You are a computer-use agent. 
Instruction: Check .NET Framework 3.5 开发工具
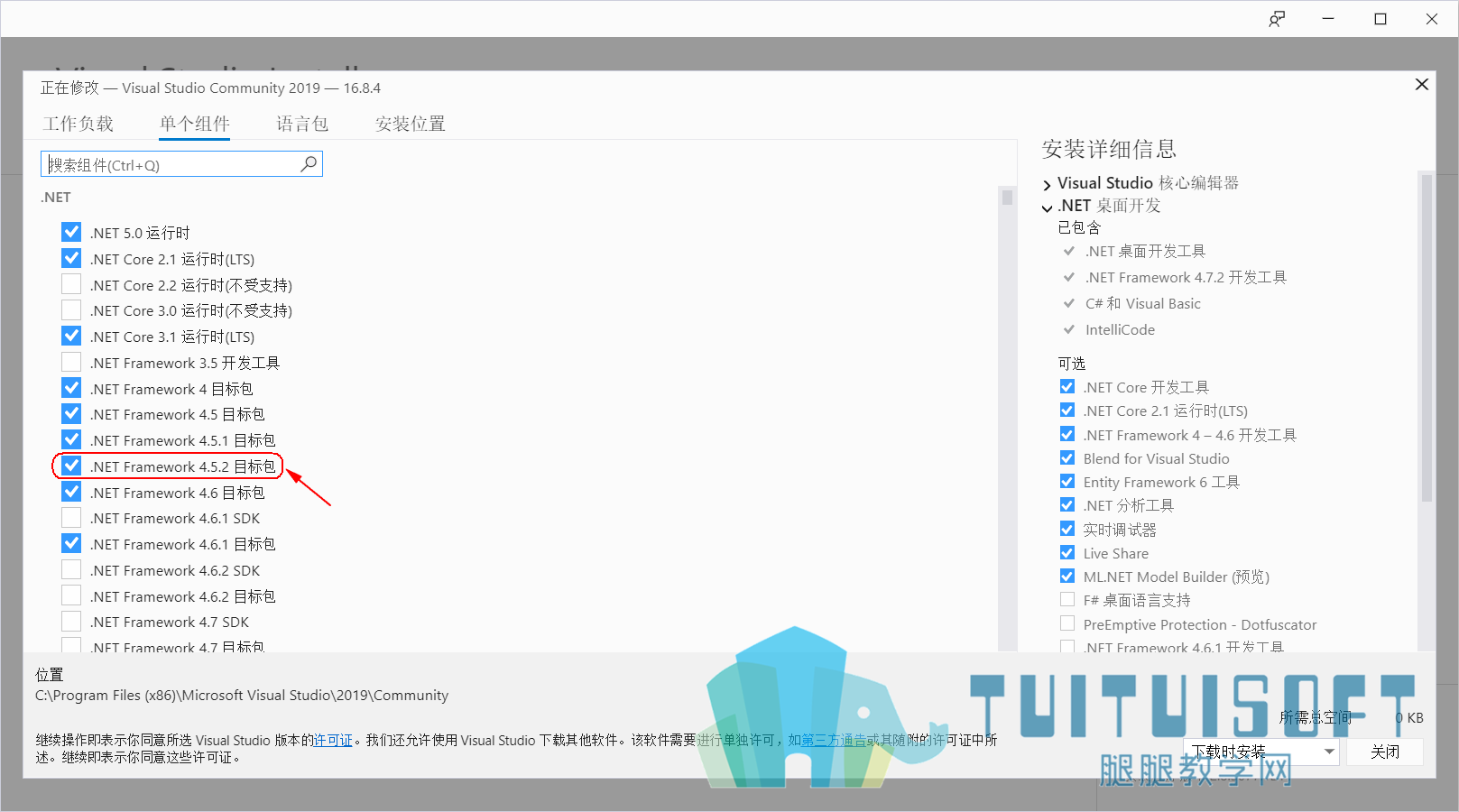click(x=71, y=362)
